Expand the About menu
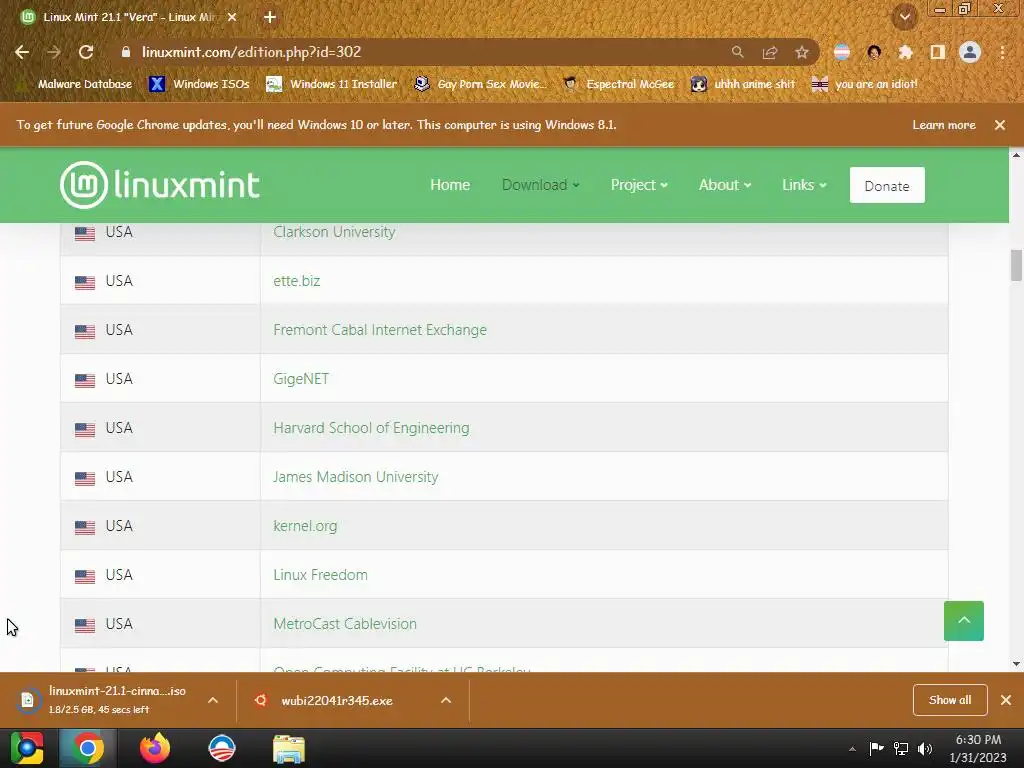Image resolution: width=1024 pixels, height=768 pixels. (x=725, y=185)
